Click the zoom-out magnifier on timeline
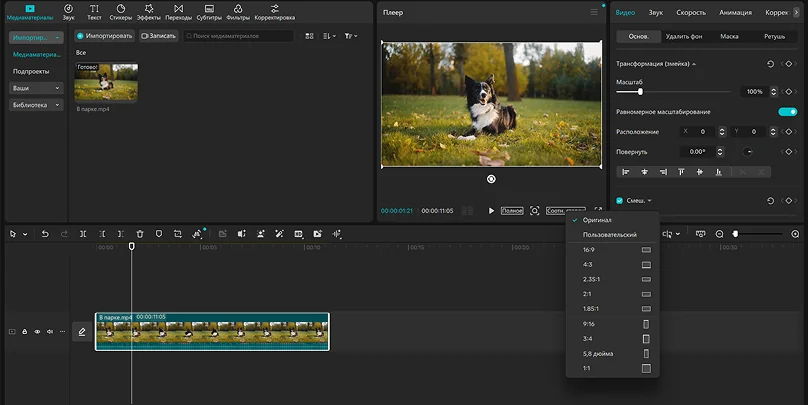The width and height of the screenshot is (808, 405). pyautogui.click(x=719, y=234)
